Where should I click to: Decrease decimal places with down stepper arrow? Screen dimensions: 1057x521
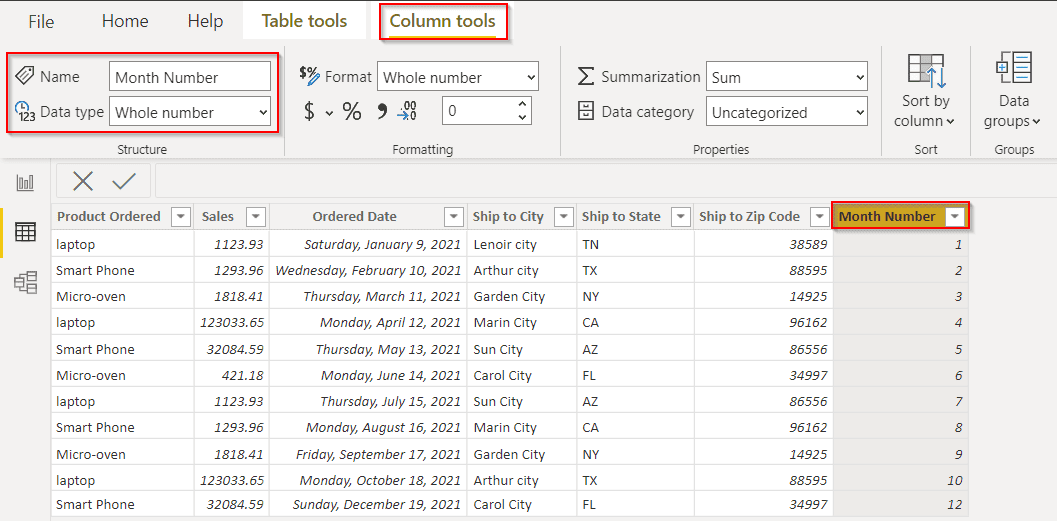(522, 118)
